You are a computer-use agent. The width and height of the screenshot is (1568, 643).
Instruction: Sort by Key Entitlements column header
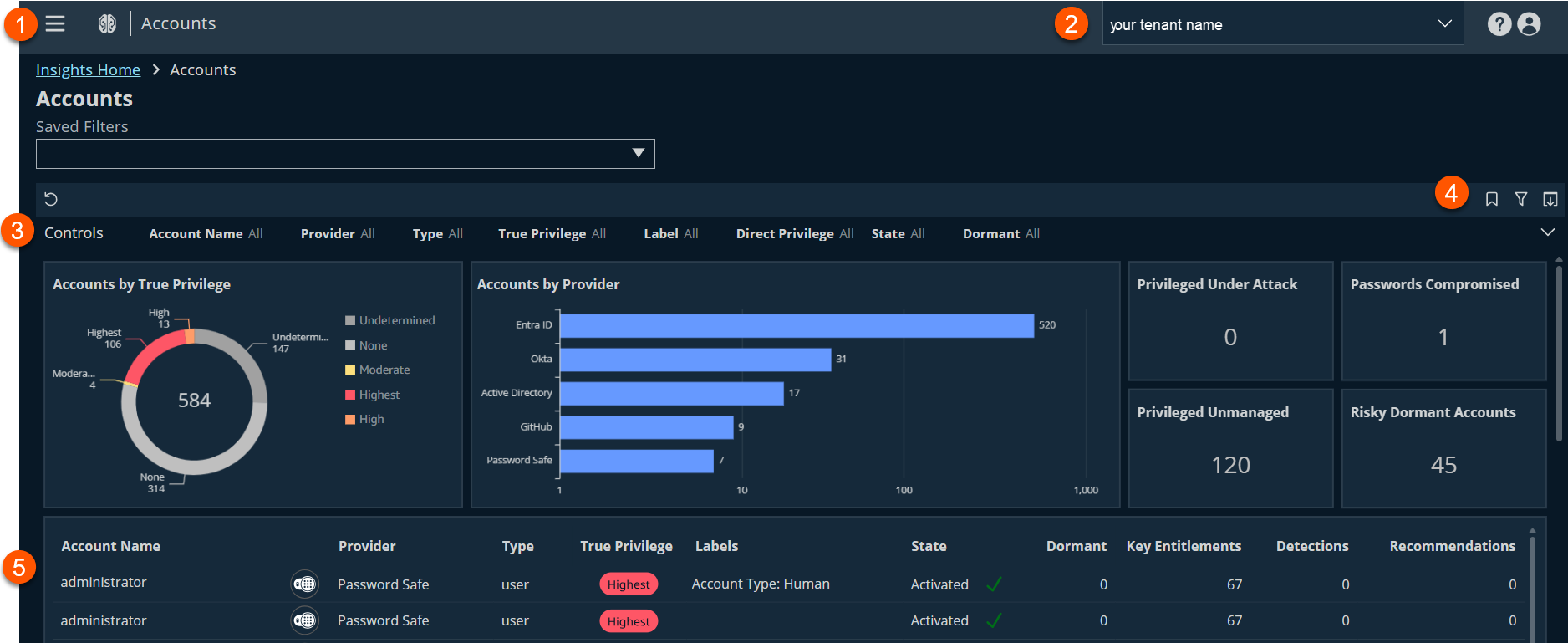click(x=1184, y=546)
